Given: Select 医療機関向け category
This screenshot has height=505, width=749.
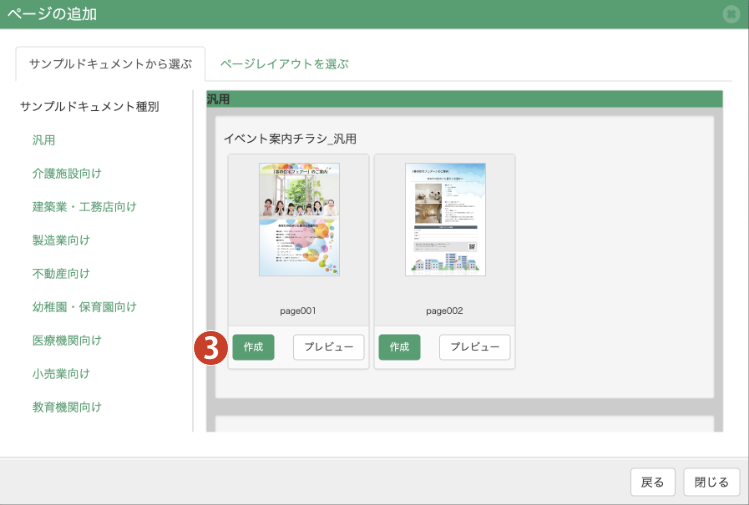Looking at the screenshot, I should 66,340.
